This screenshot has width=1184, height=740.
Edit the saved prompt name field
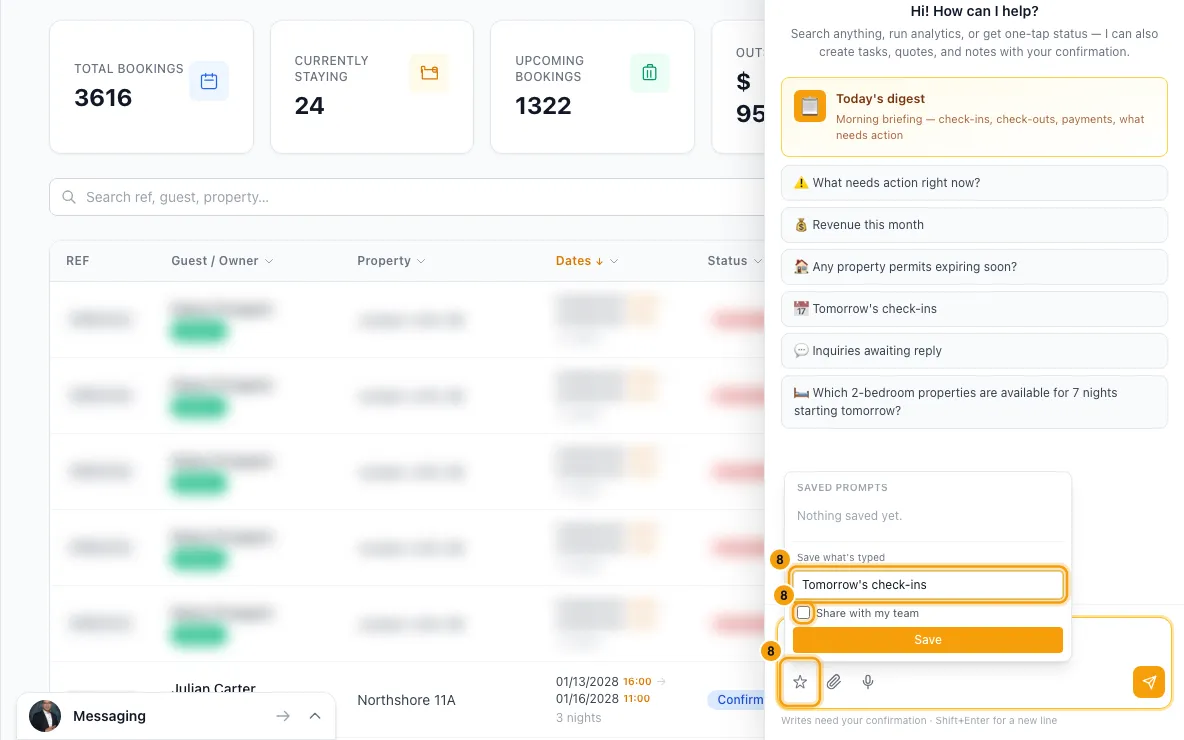[x=929, y=584]
